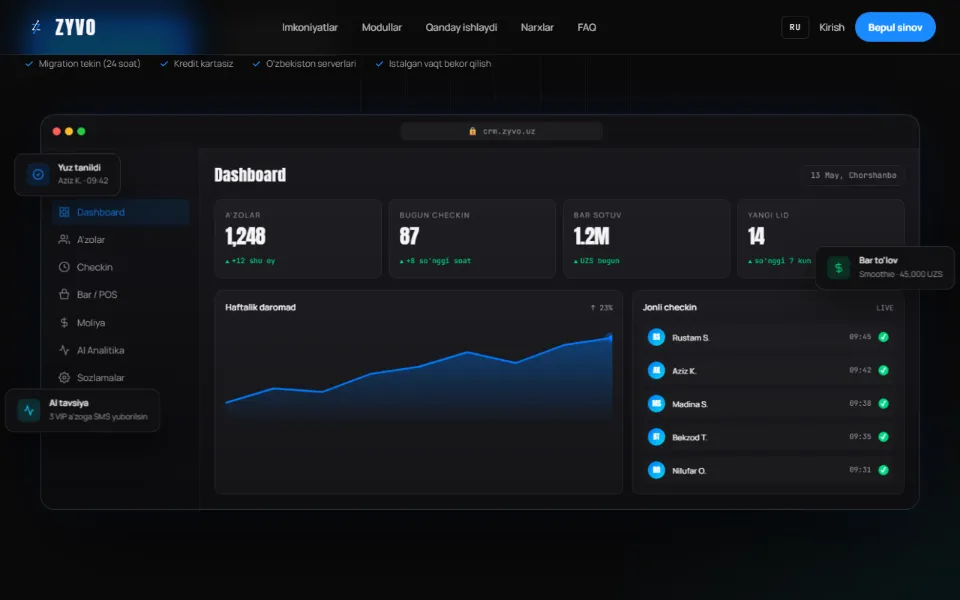
Task: Click green check status for Nilufar O.
Action: click(883, 470)
